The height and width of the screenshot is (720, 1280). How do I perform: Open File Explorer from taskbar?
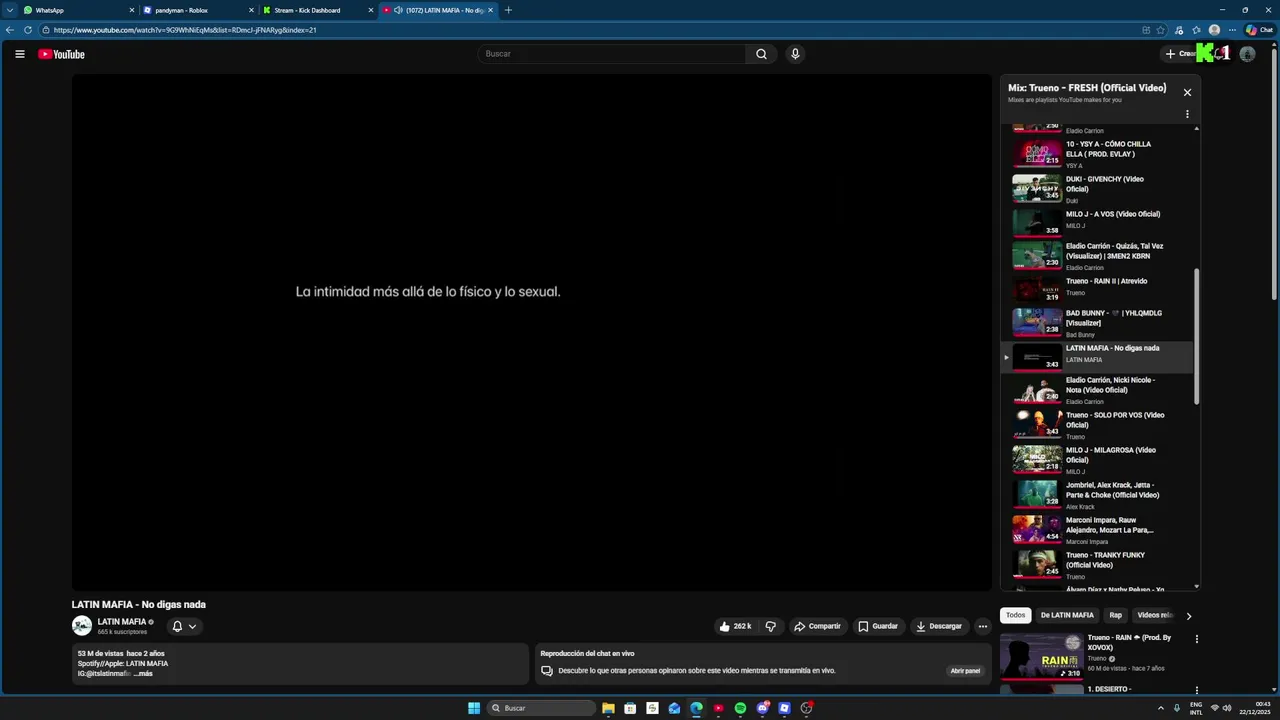click(x=608, y=708)
